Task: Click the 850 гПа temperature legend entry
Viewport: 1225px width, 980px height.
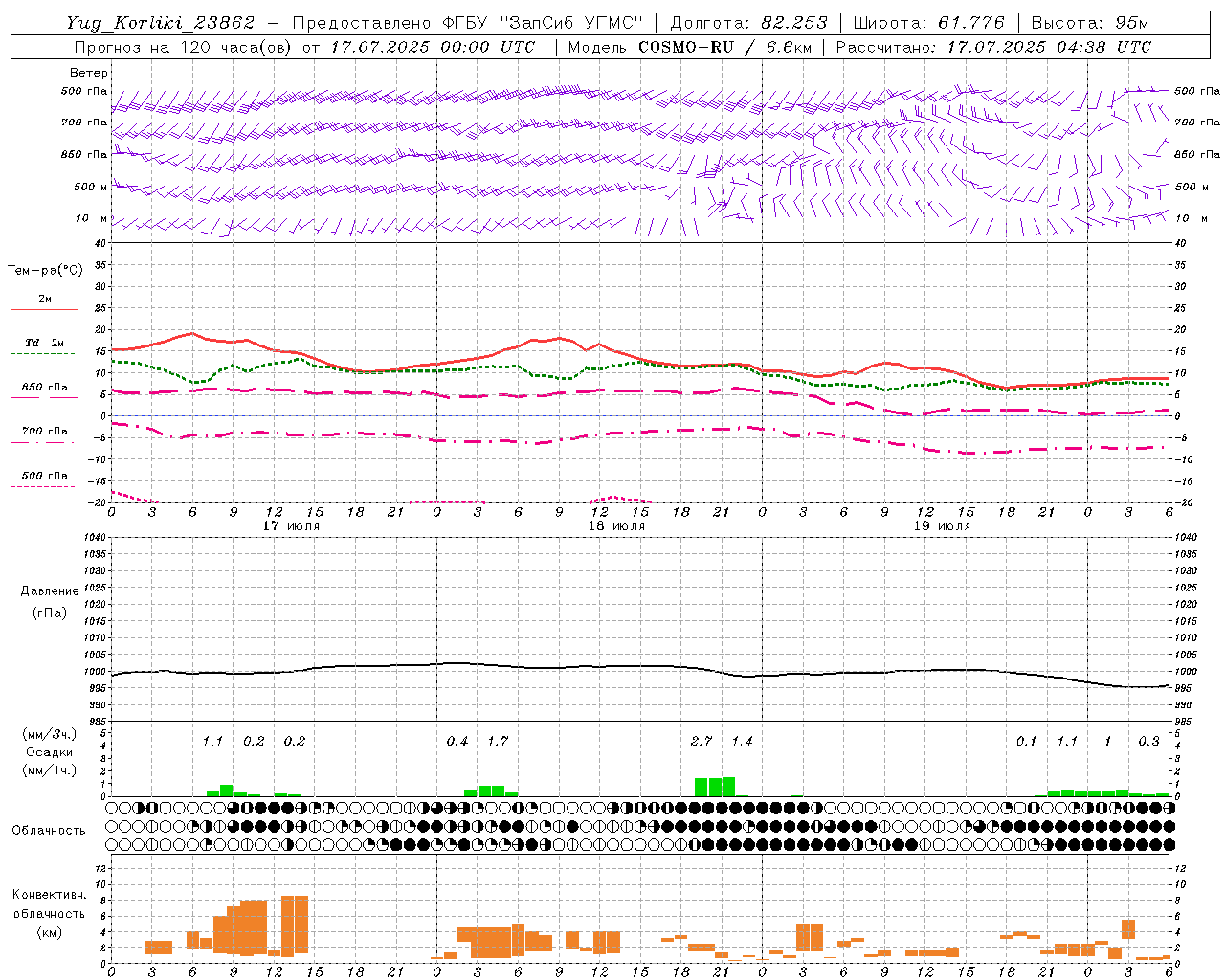Action: coord(45,388)
